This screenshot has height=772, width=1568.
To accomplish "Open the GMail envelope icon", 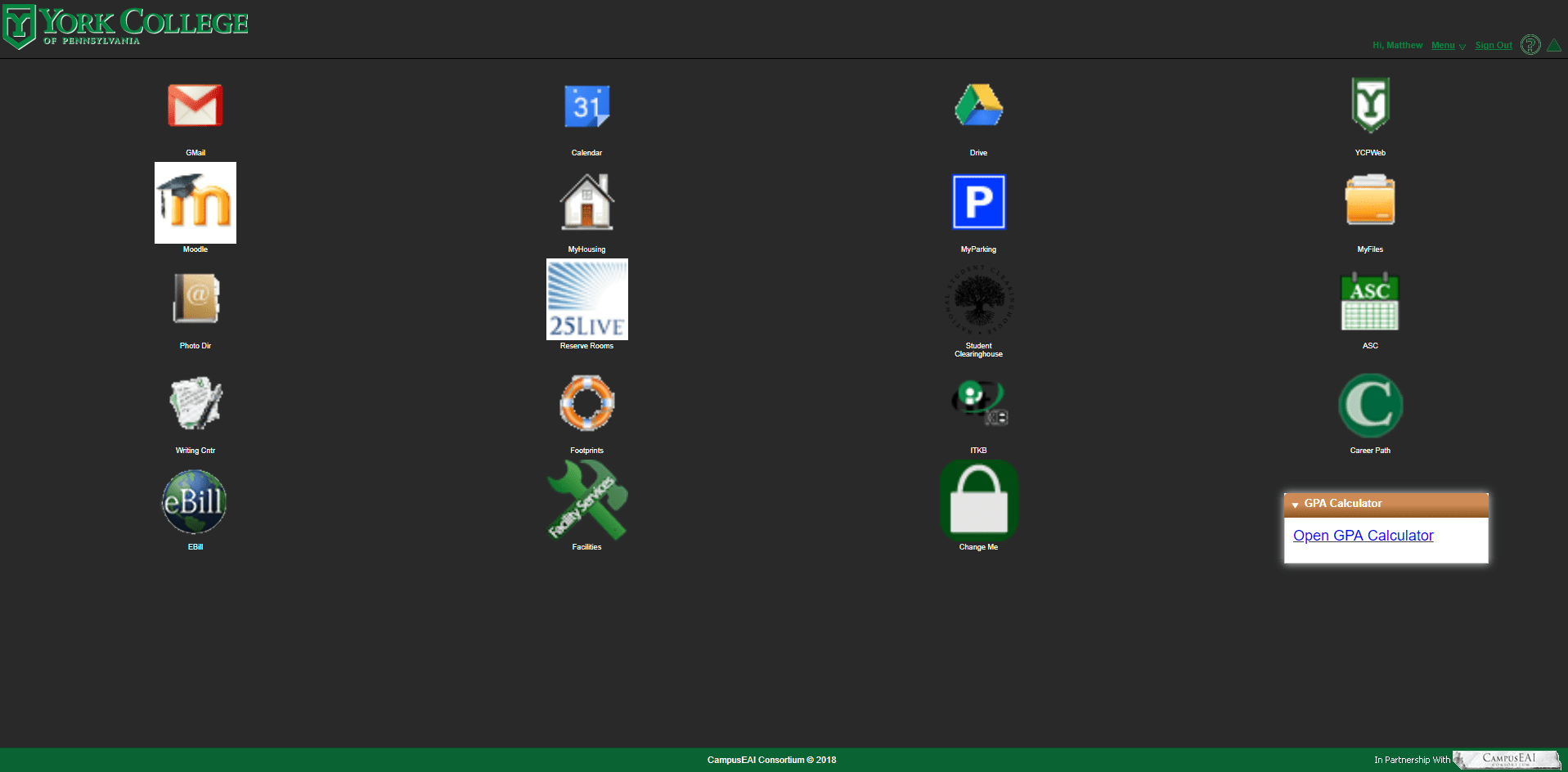I will (195, 105).
